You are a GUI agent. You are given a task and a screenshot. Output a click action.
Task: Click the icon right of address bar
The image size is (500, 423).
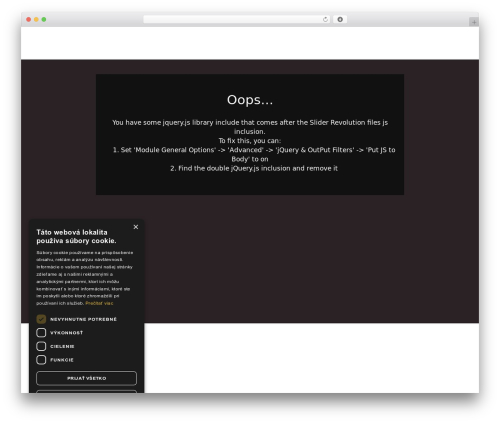click(340, 20)
